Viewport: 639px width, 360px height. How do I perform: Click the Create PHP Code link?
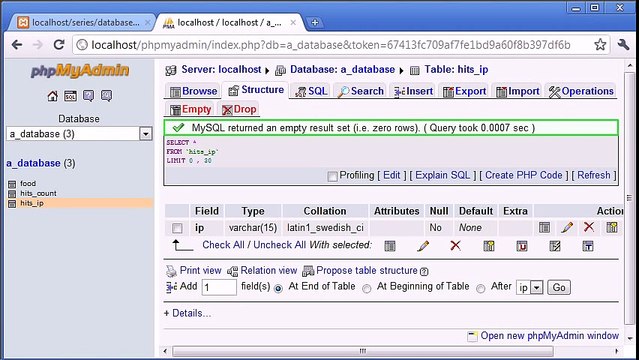click(524, 175)
